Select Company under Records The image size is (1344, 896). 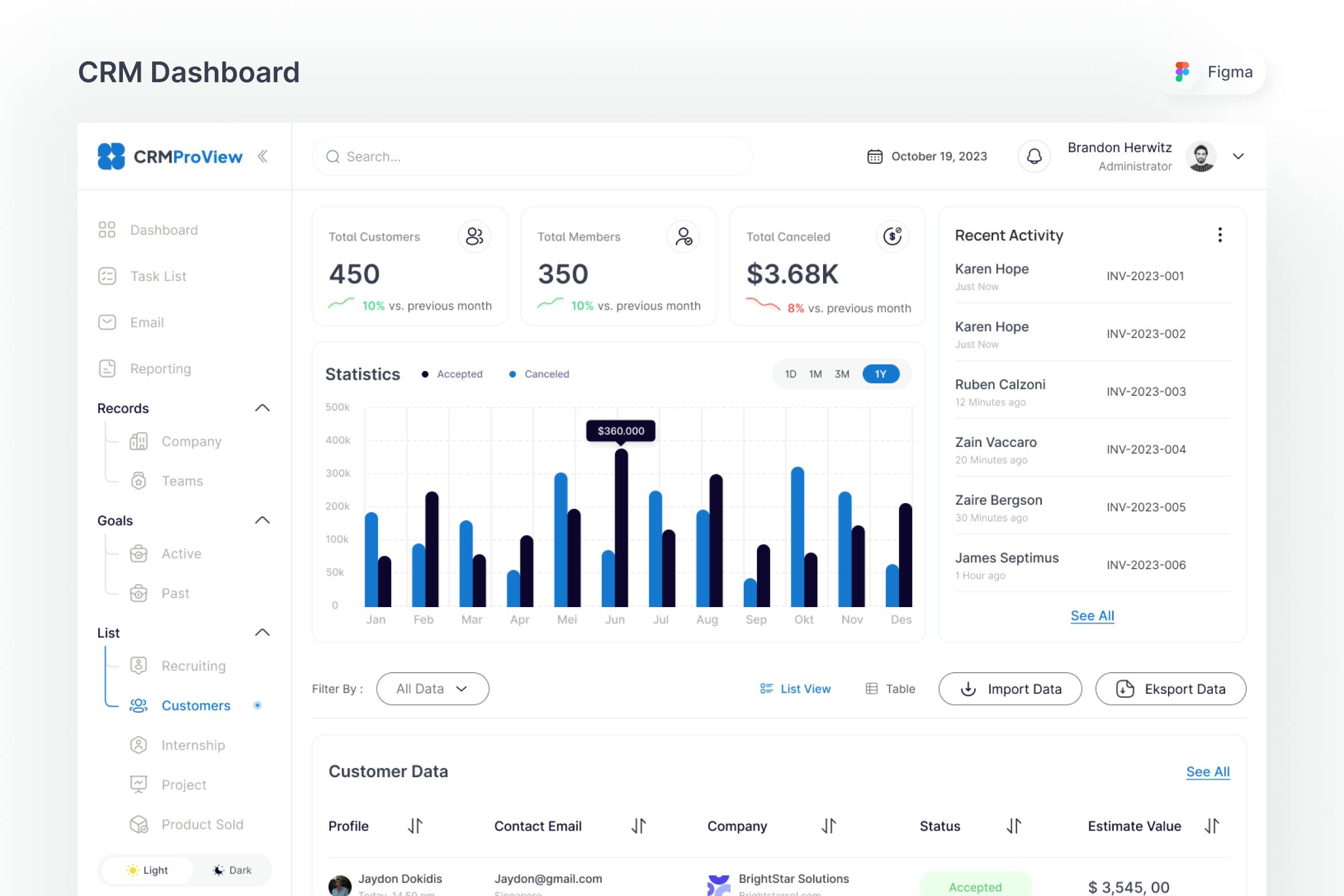coord(176,441)
